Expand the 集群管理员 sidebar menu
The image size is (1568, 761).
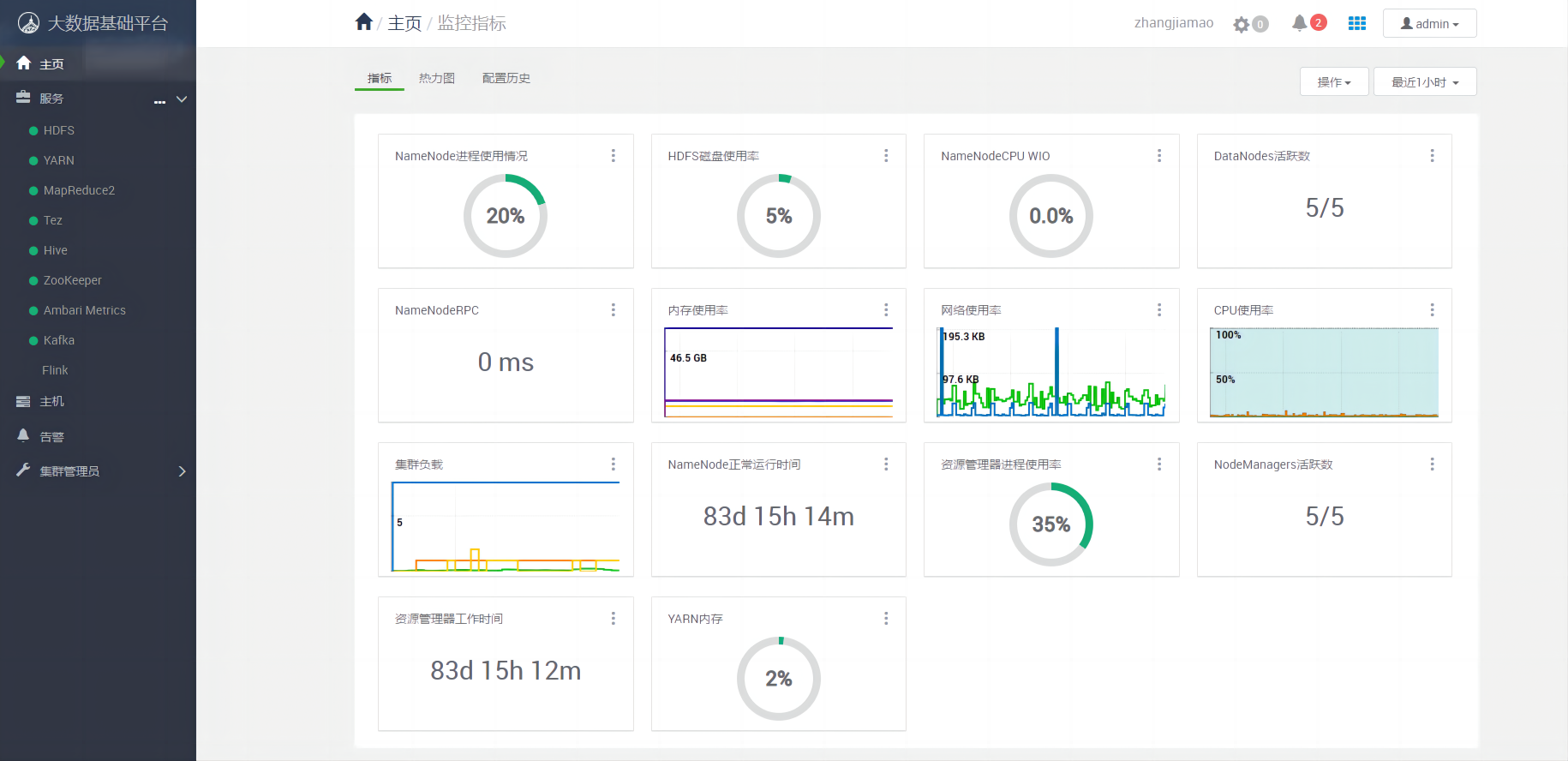[x=182, y=471]
